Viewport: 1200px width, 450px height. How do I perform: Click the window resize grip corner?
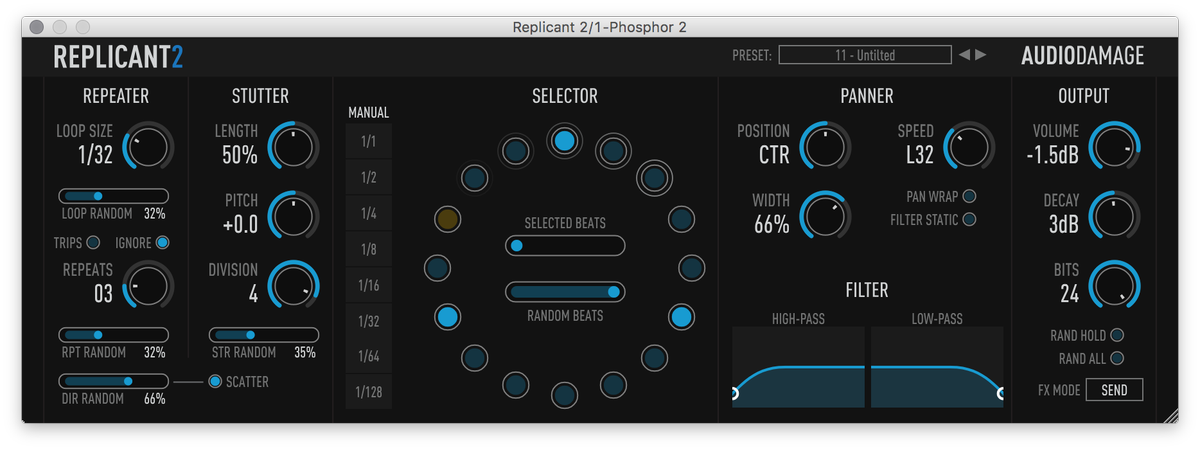(1170, 415)
